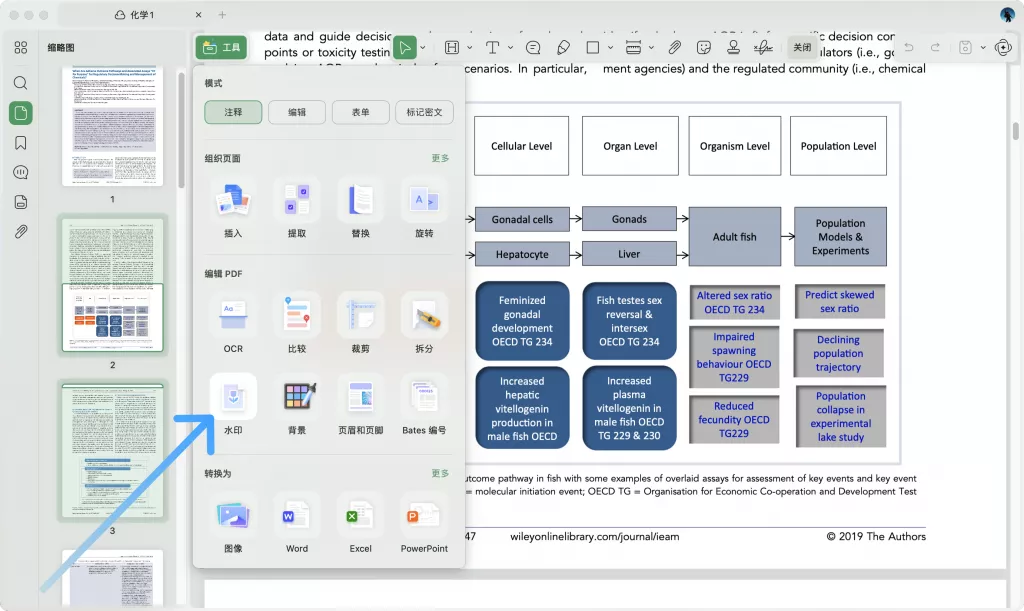This screenshot has height=611, width=1024.
Task: Open the 工具 tools menu
Action: [221, 47]
